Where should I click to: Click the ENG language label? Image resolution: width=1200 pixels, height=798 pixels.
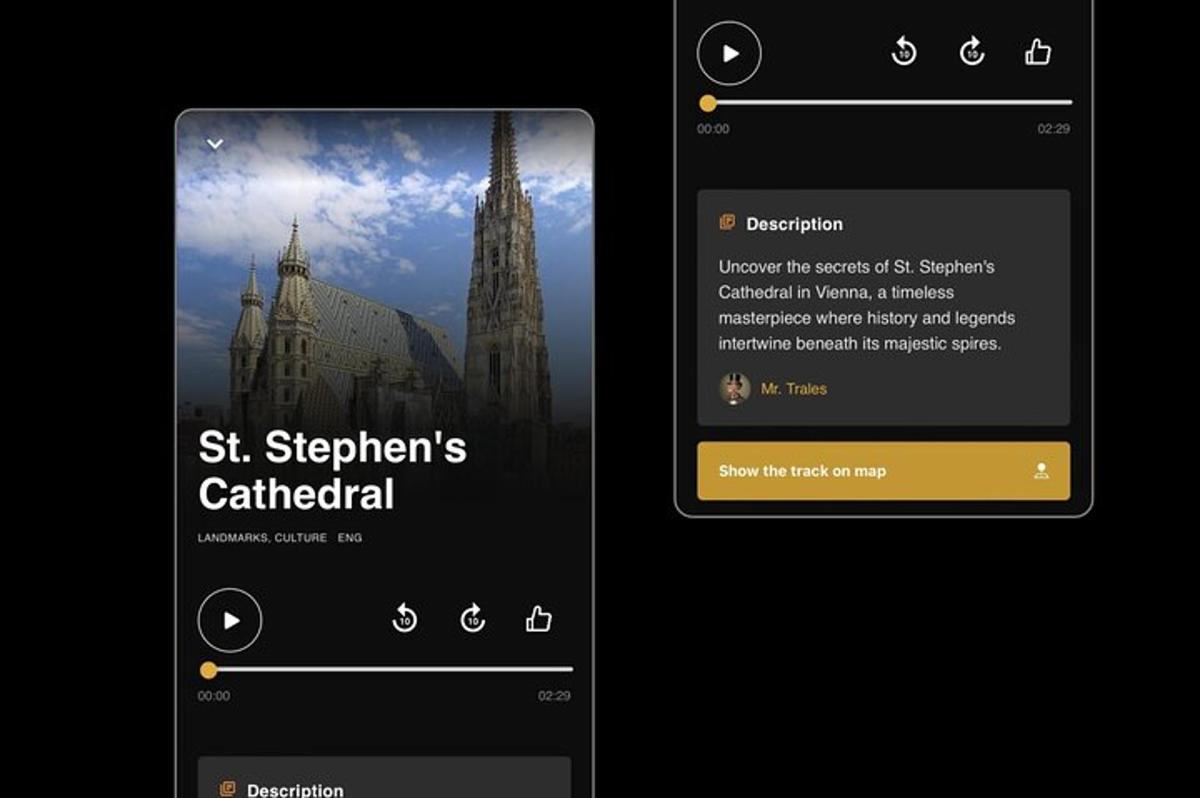[350, 538]
